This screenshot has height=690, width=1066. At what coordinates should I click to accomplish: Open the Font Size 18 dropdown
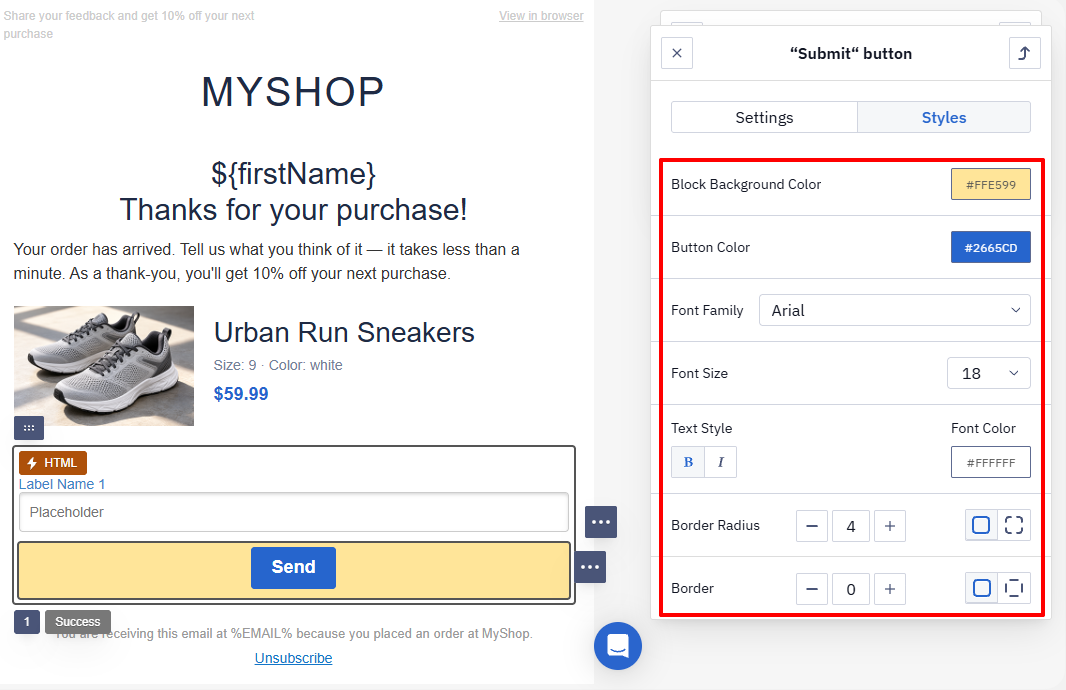click(988, 373)
